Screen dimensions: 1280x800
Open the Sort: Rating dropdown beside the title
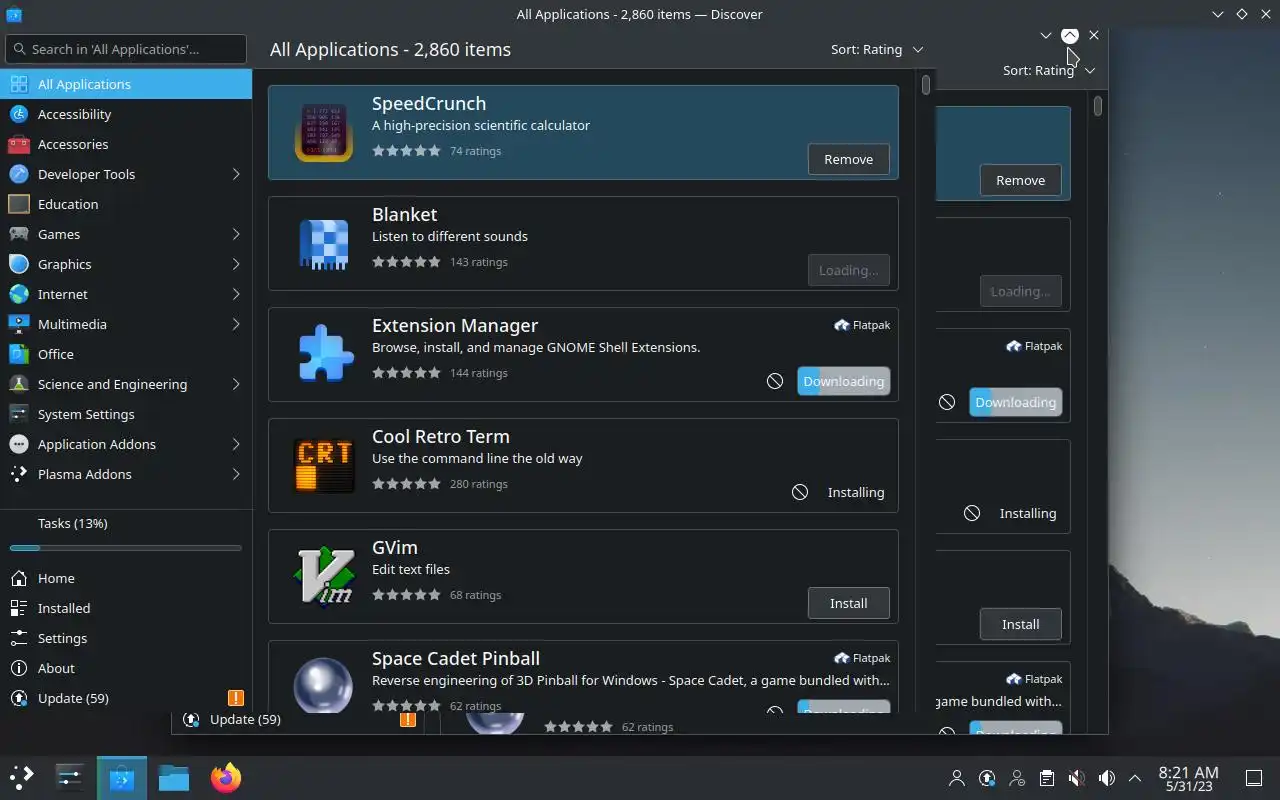tap(877, 49)
